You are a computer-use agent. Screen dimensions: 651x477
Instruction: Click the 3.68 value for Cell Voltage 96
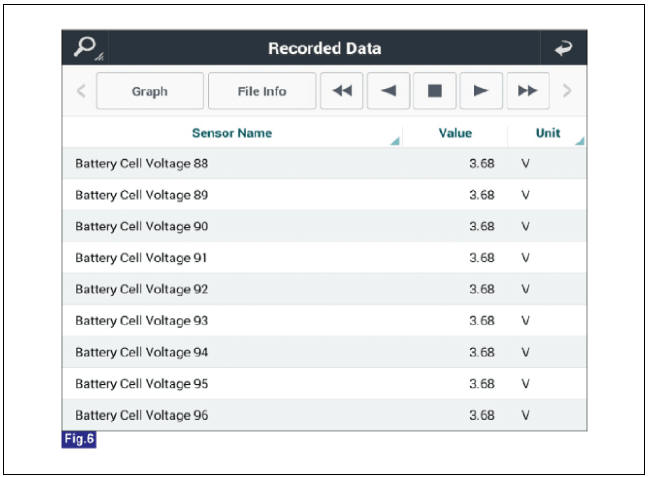482,415
